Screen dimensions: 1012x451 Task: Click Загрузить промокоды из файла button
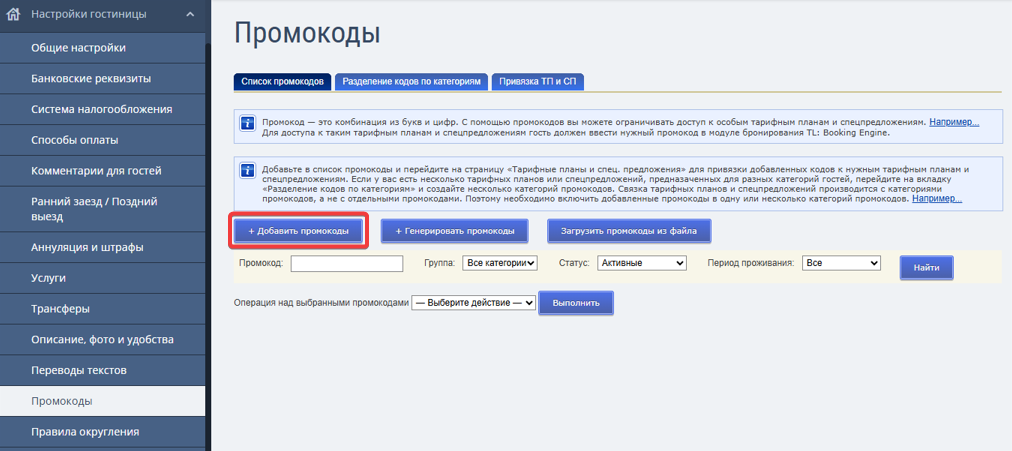point(629,231)
